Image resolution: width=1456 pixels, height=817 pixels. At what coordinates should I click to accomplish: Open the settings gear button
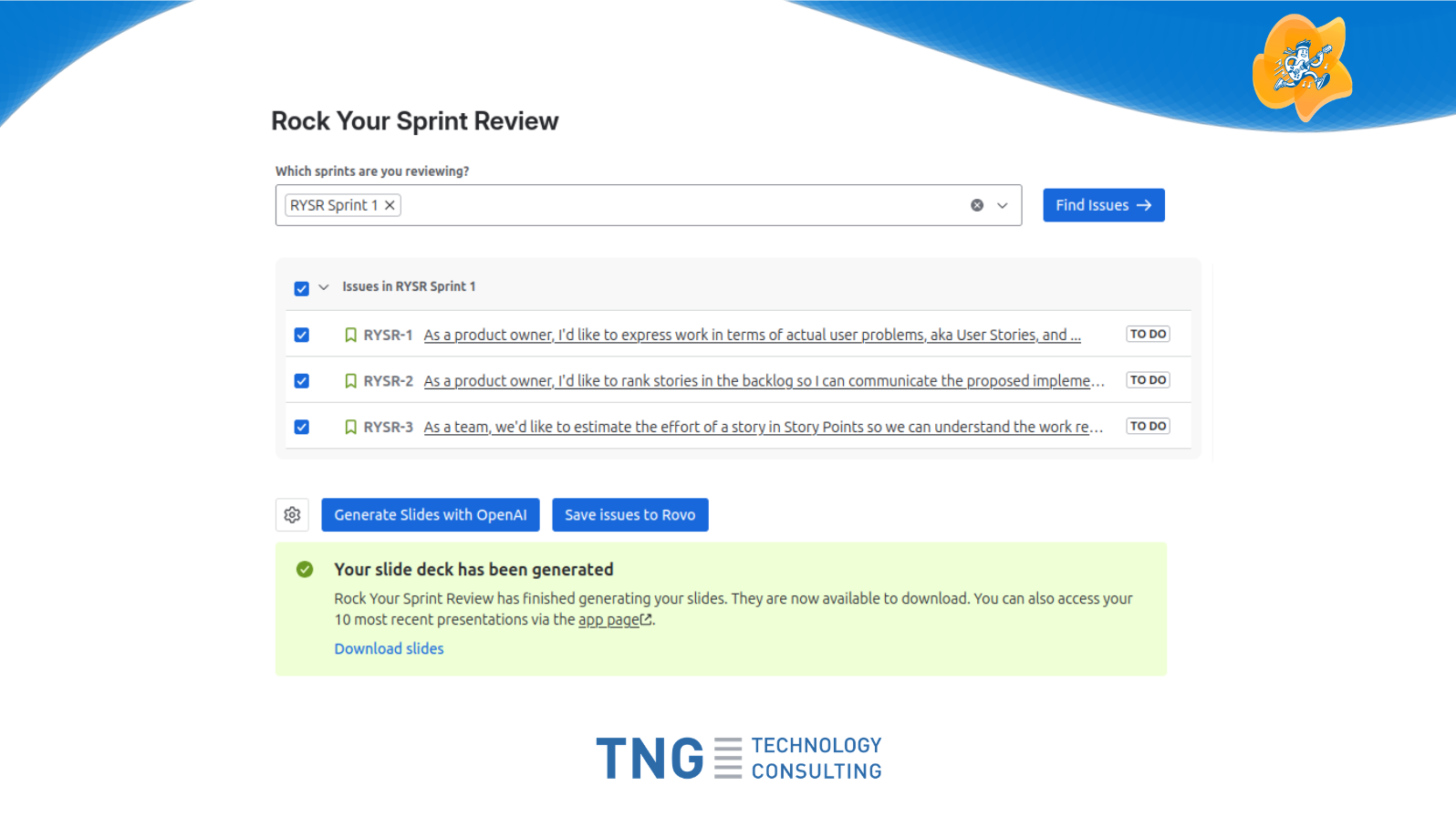pyautogui.click(x=292, y=515)
